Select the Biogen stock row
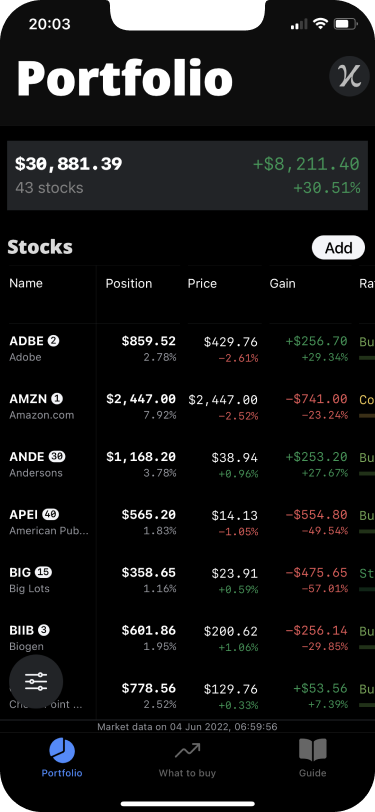 click(x=188, y=638)
